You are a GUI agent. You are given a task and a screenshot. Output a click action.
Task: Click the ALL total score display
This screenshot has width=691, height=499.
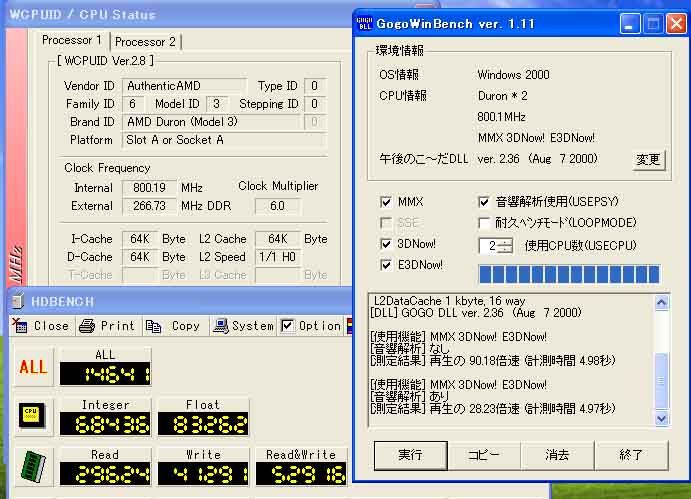pyautogui.click(x=105, y=374)
